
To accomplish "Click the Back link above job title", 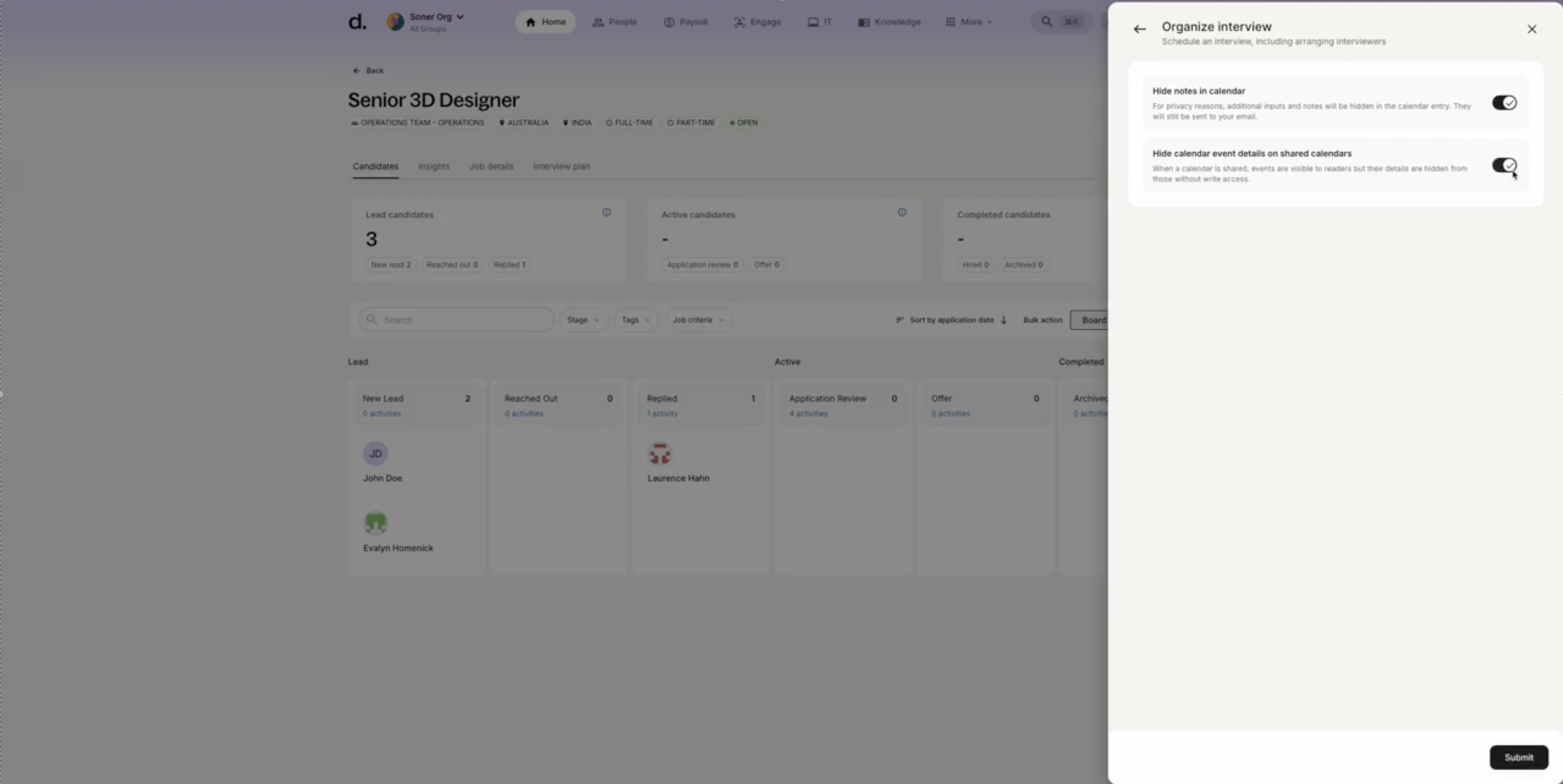I will (x=368, y=70).
